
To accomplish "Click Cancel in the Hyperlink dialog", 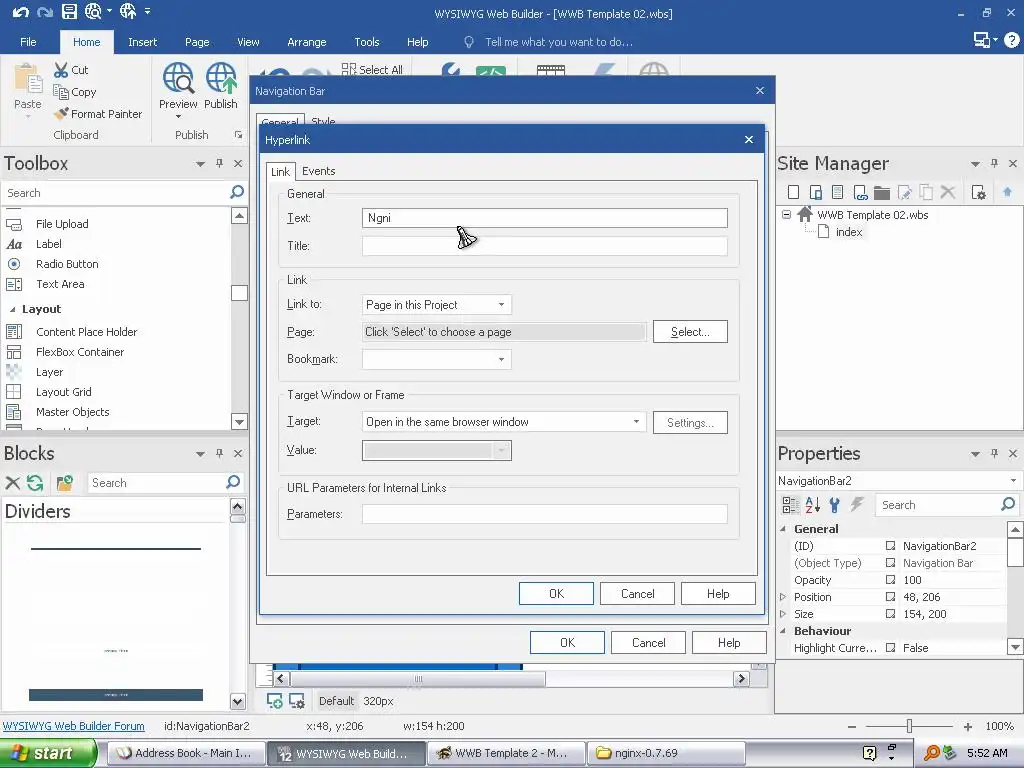I will pos(637,594).
